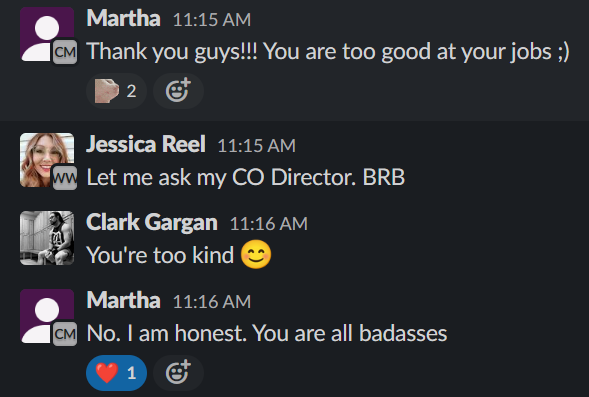Open the 11:15 AM timestamp on Martha's first message
The width and height of the screenshot is (589, 397).
tap(212, 20)
